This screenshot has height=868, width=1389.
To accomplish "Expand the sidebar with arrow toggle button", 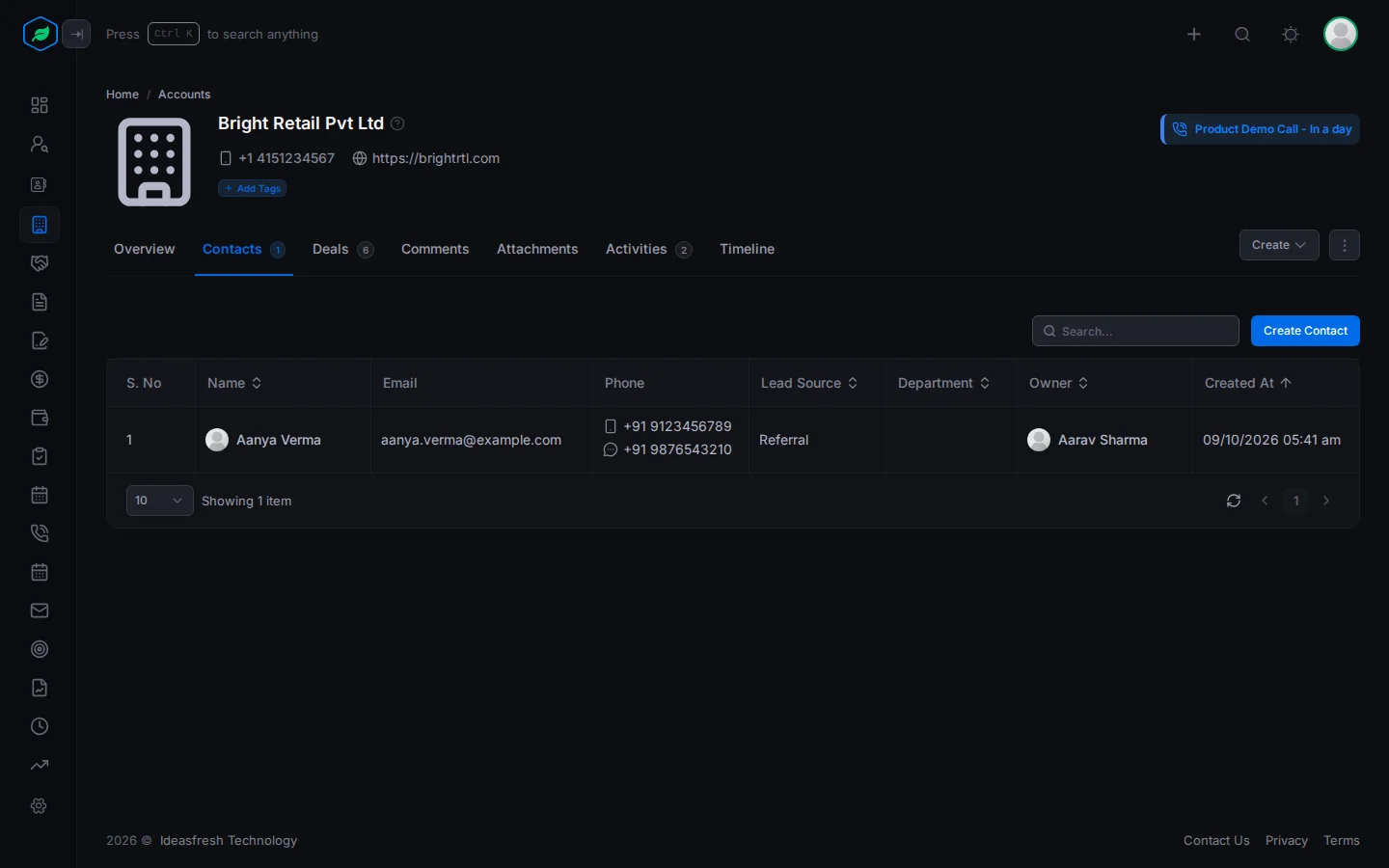I will coord(76,34).
